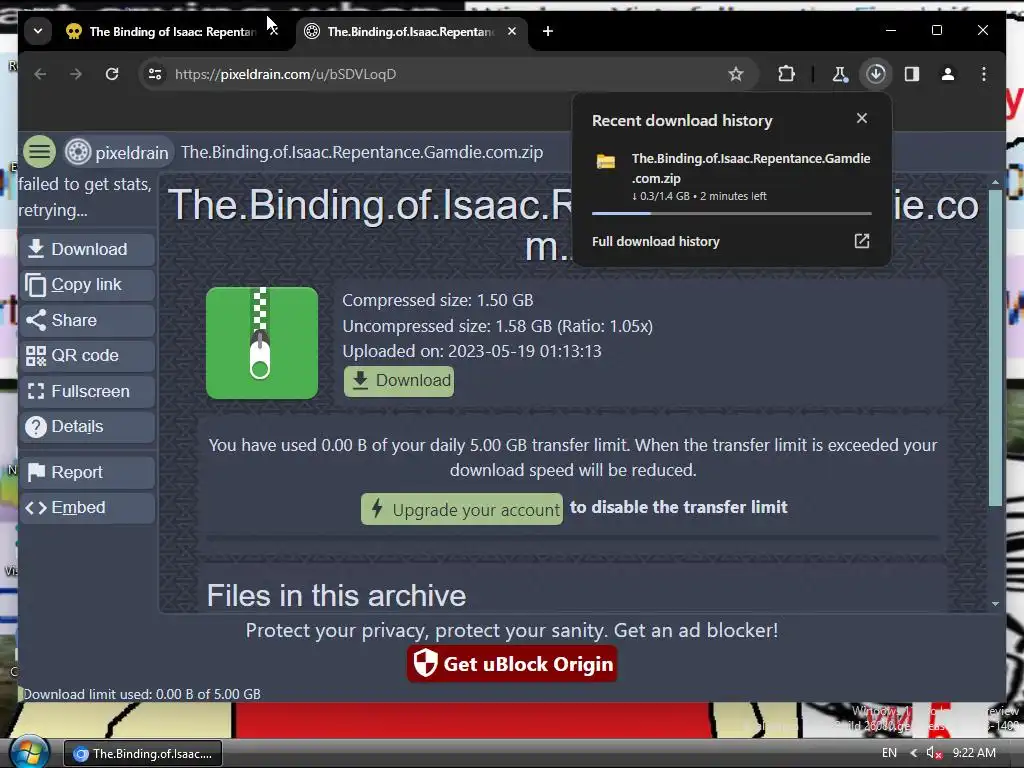Open the Chrome three-dot menu

tap(984, 74)
